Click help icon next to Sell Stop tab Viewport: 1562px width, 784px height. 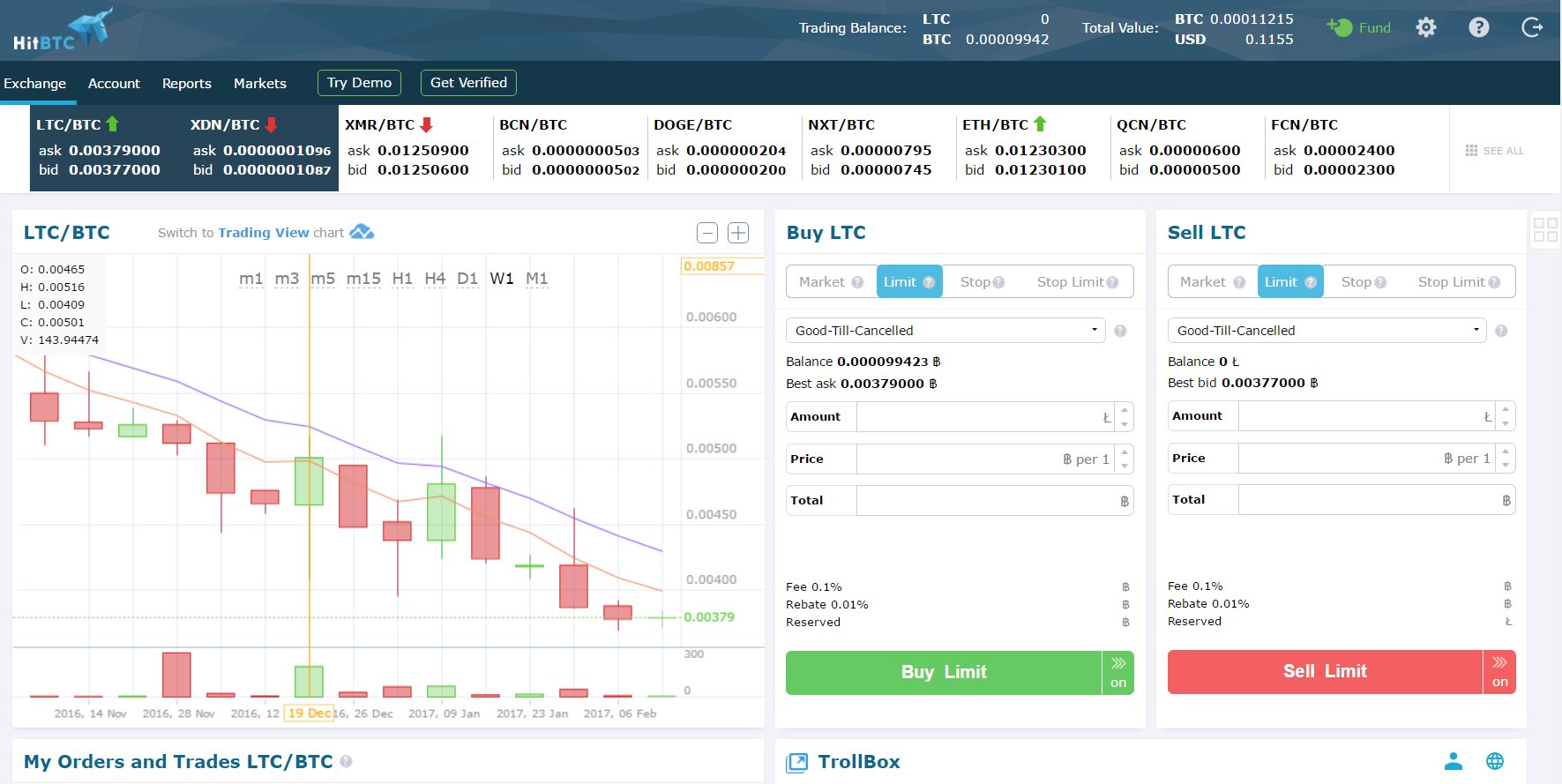1380,282
